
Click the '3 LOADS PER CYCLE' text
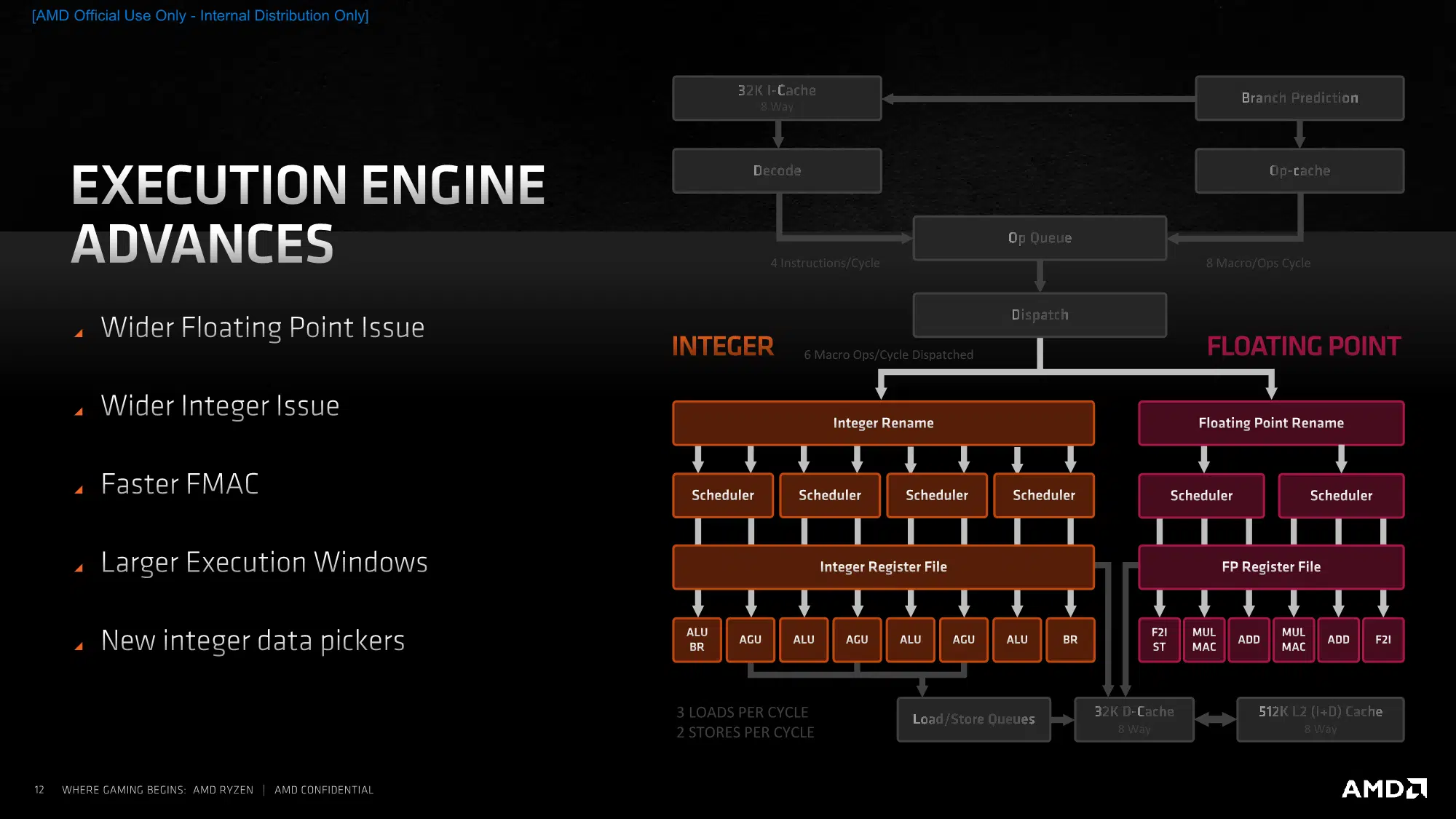click(743, 712)
